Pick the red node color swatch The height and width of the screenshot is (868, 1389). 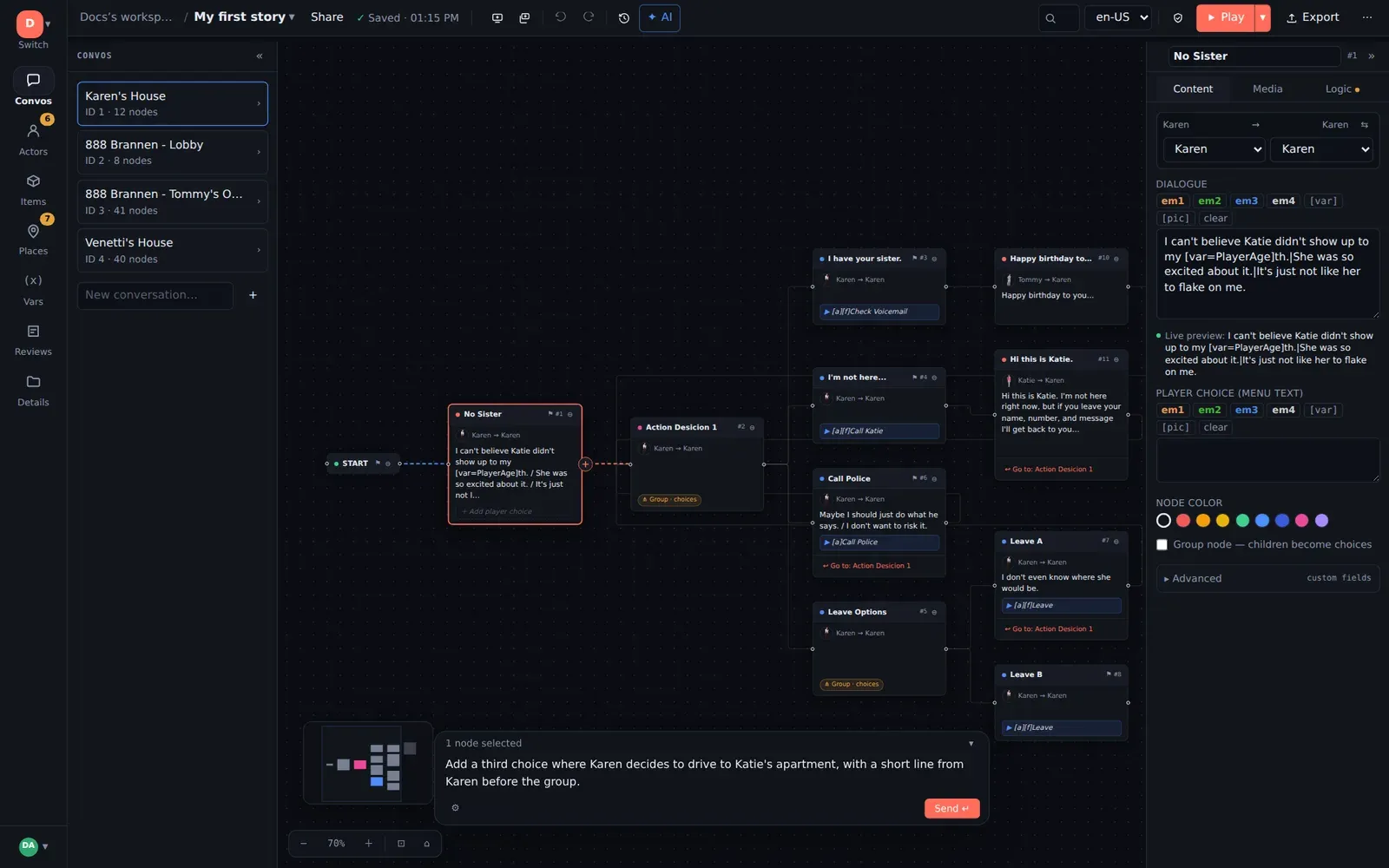1183,521
